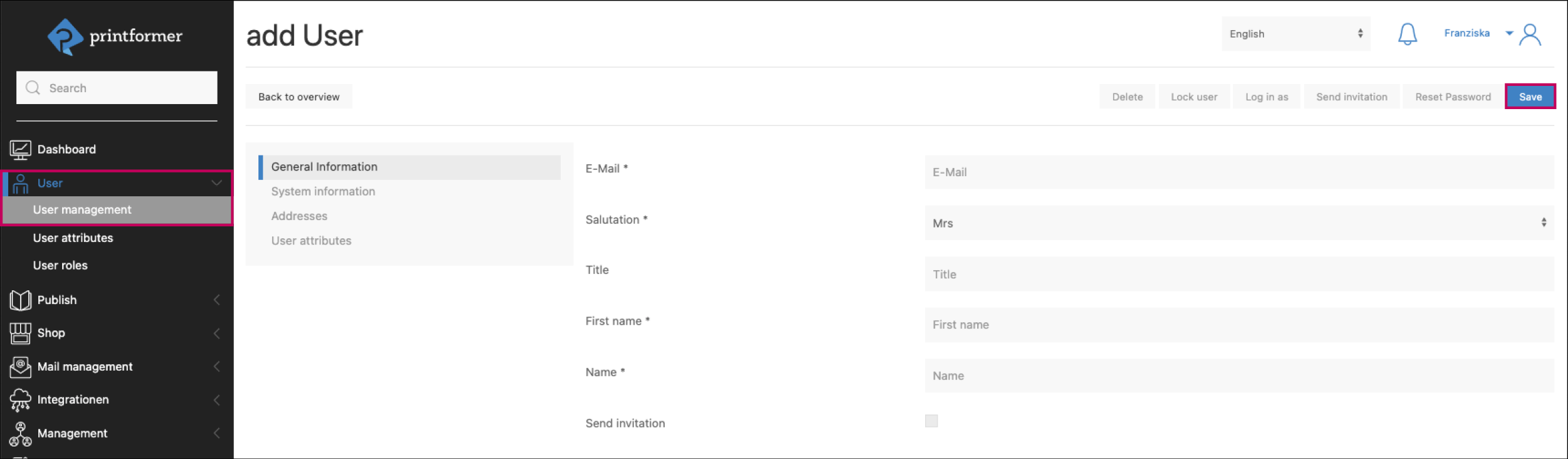The image size is (1568, 459).
Task: Click the E-Mail input field
Action: tap(1239, 172)
